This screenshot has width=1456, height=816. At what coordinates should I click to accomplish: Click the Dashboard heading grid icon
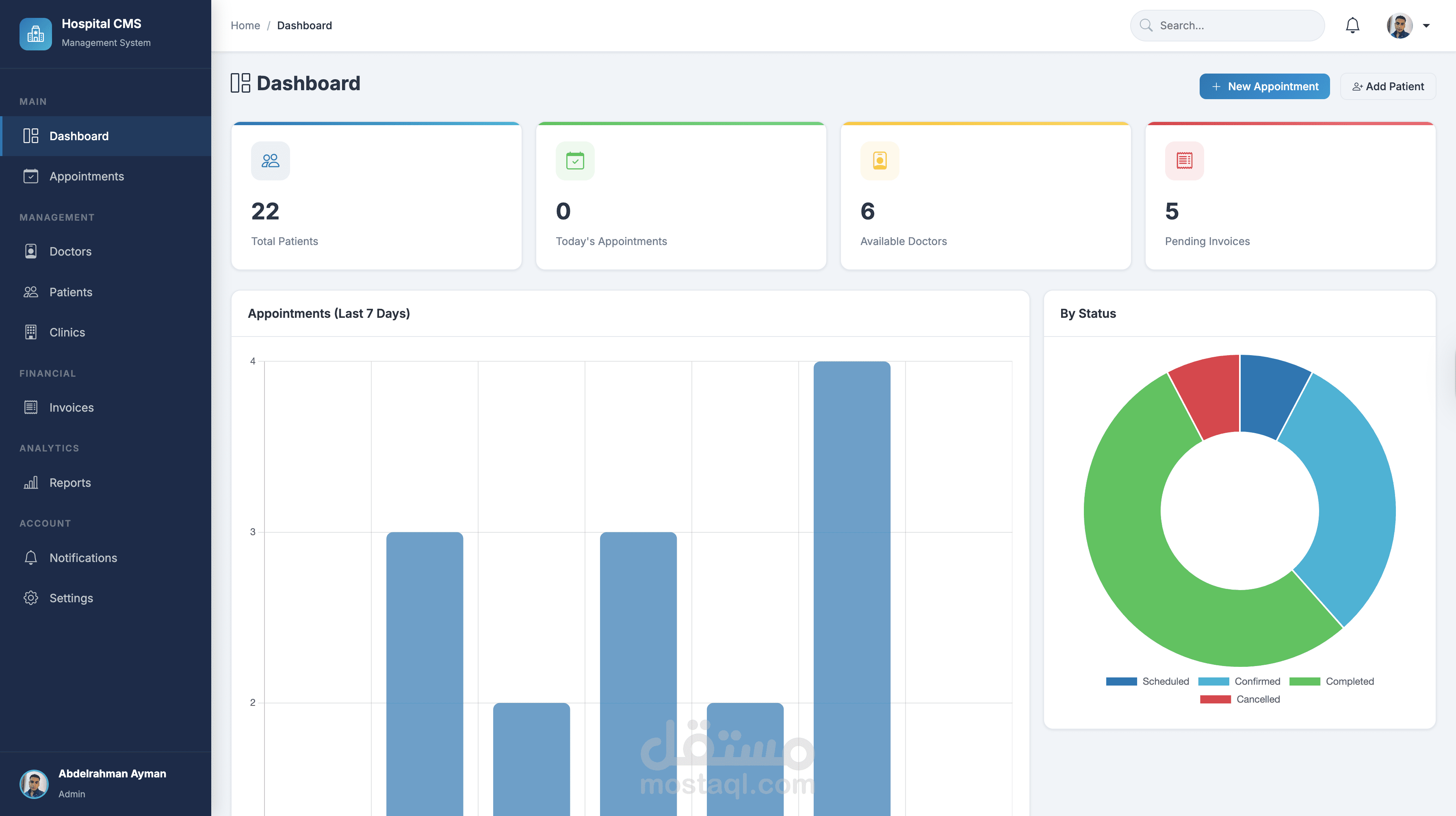coord(240,83)
